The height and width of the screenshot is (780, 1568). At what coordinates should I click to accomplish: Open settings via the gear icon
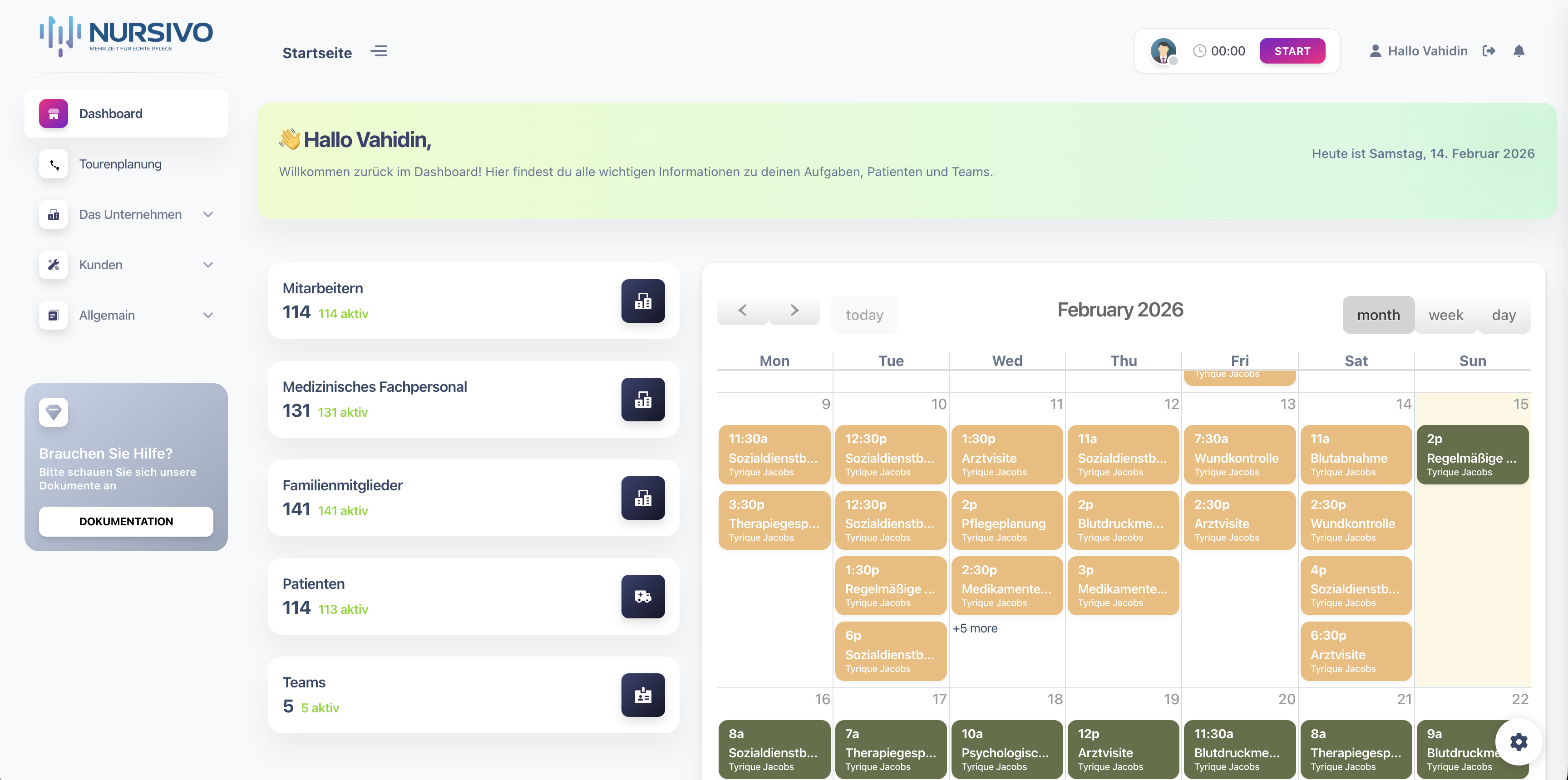point(1518,742)
